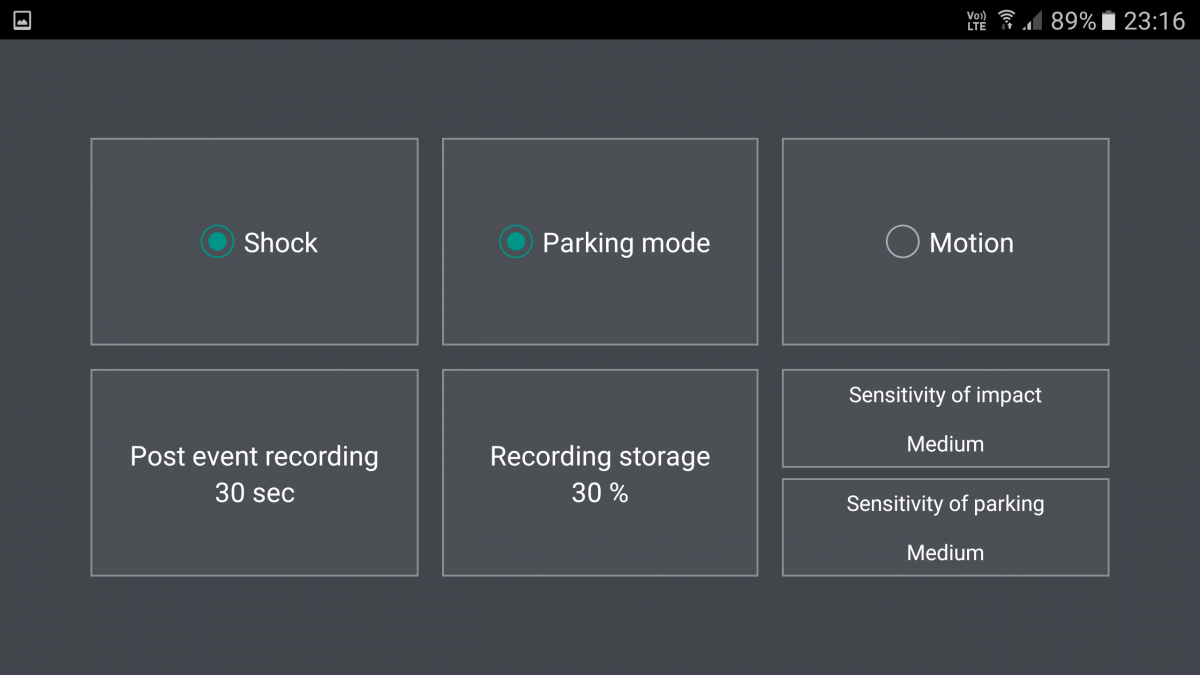Click the Shock label text
Screen dimensions: 1200x675
(x=280, y=243)
